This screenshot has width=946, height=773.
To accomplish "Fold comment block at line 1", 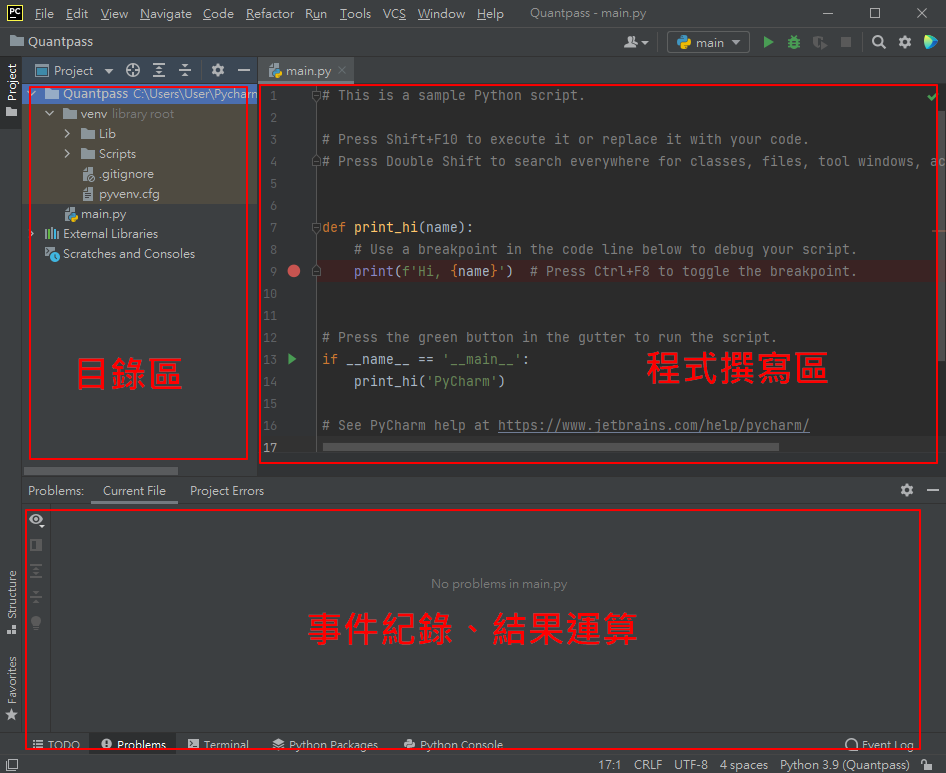I will click(x=316, y=95).
